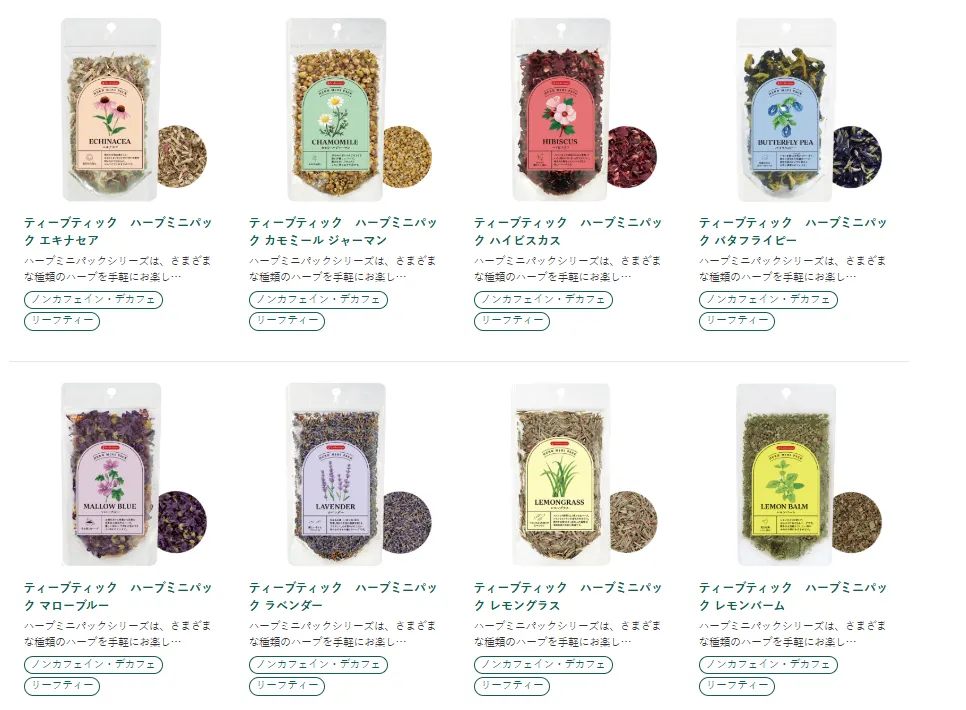Click the マローブルー product title link
Viewport: 966px width, 710px height.
click(x=118, y=596)
